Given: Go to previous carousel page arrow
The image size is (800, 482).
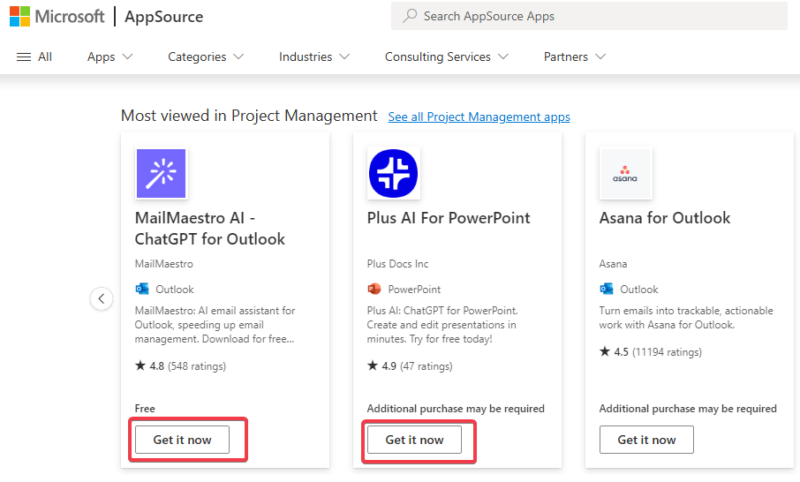Looking at the screenshot, I should (x=102, y=299).
